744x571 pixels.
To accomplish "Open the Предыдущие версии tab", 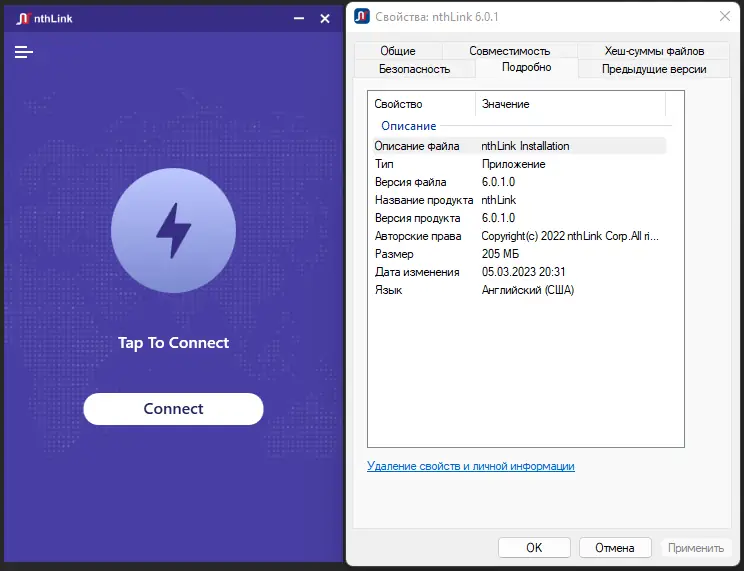I will click(x=654, y=69).
